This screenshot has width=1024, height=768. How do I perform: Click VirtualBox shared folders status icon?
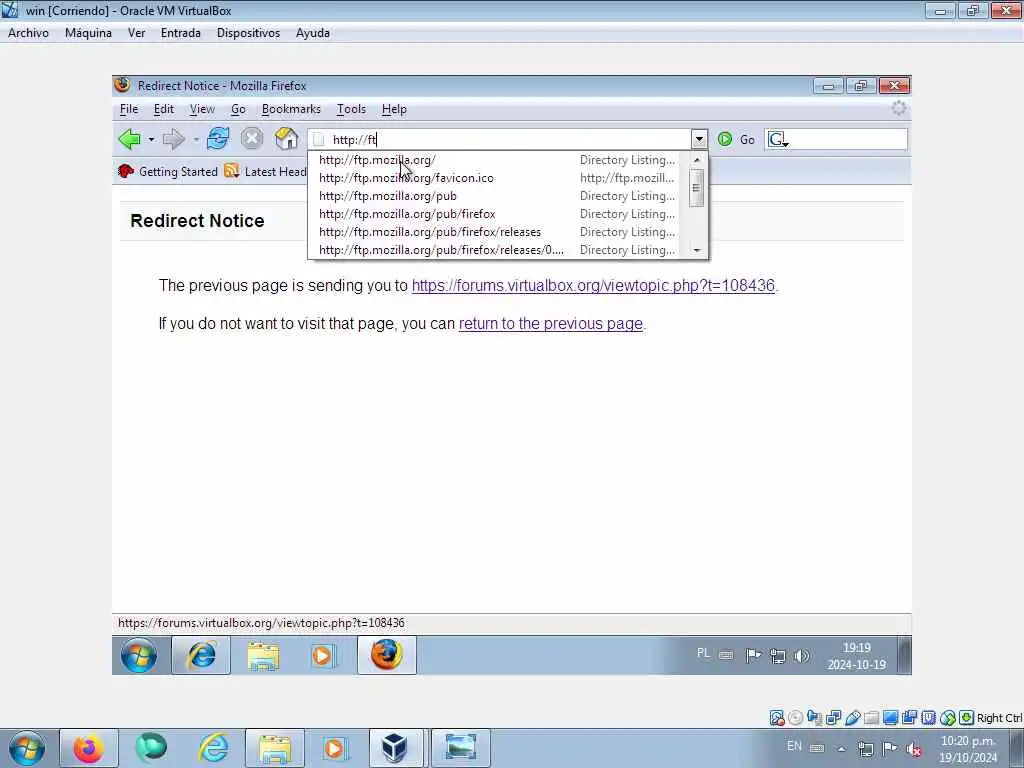tap(872, 718)
